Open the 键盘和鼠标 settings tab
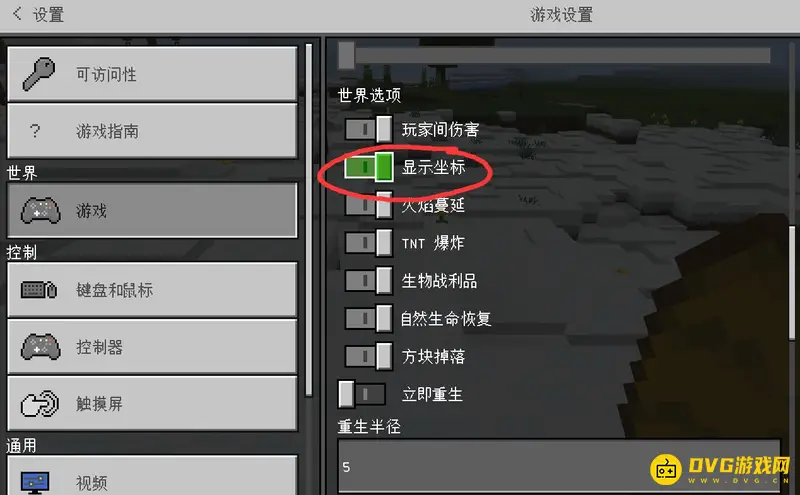The width and height of the screenshot is (800, 495). click(152, 290)
